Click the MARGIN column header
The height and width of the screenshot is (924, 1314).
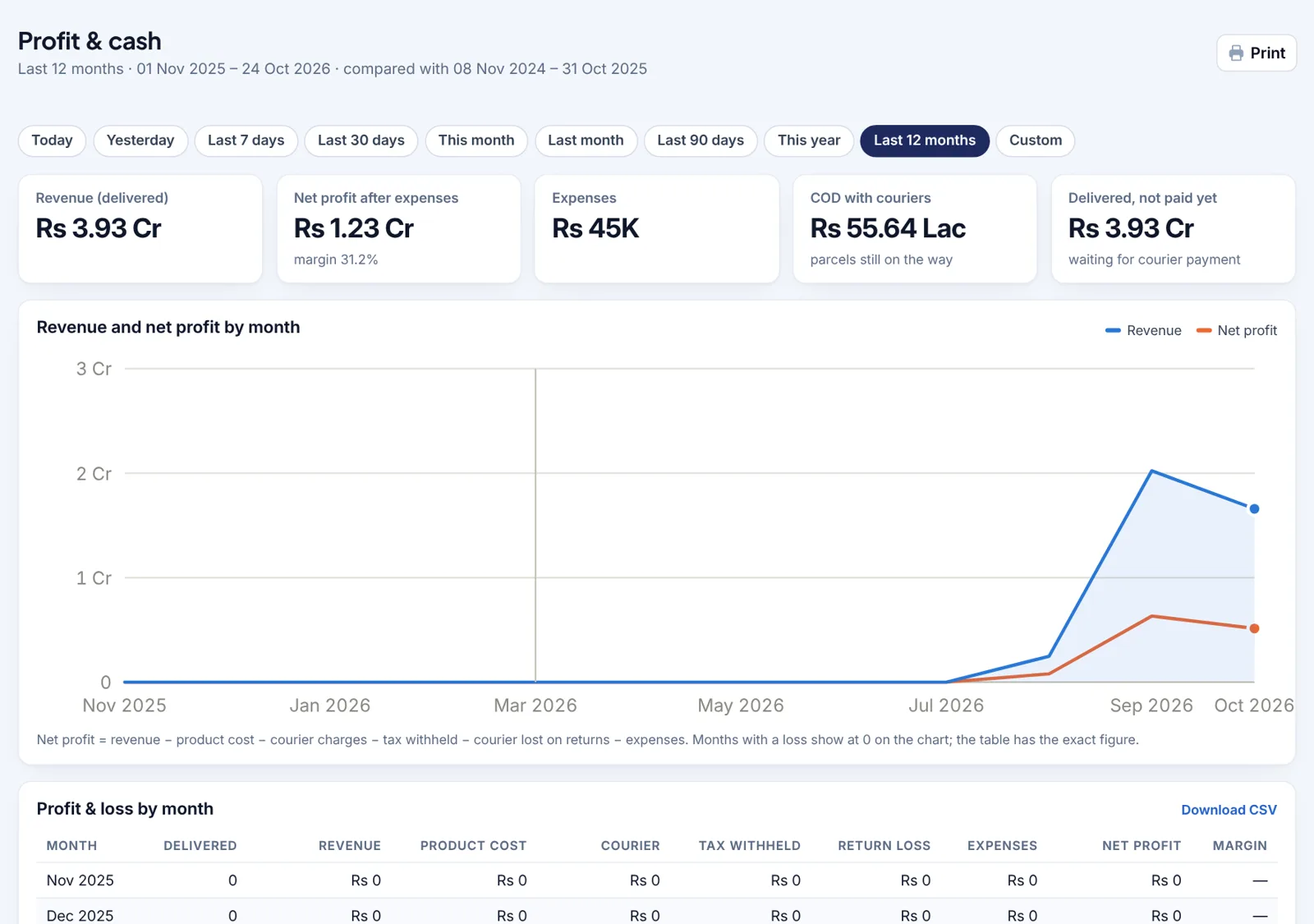(x=1240, y=846)
